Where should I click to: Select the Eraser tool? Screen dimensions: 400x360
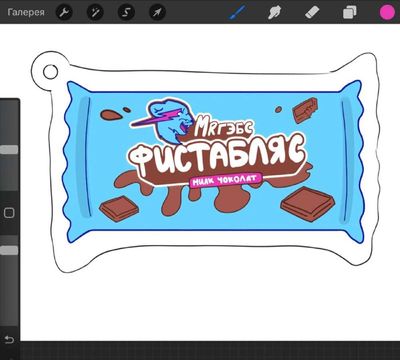coord(312,12)
